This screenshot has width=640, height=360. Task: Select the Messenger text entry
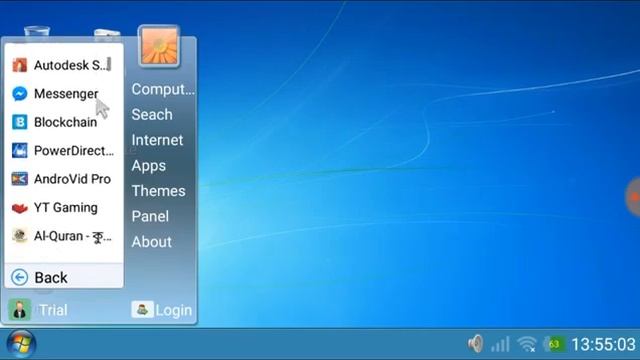tap(66, 94)
